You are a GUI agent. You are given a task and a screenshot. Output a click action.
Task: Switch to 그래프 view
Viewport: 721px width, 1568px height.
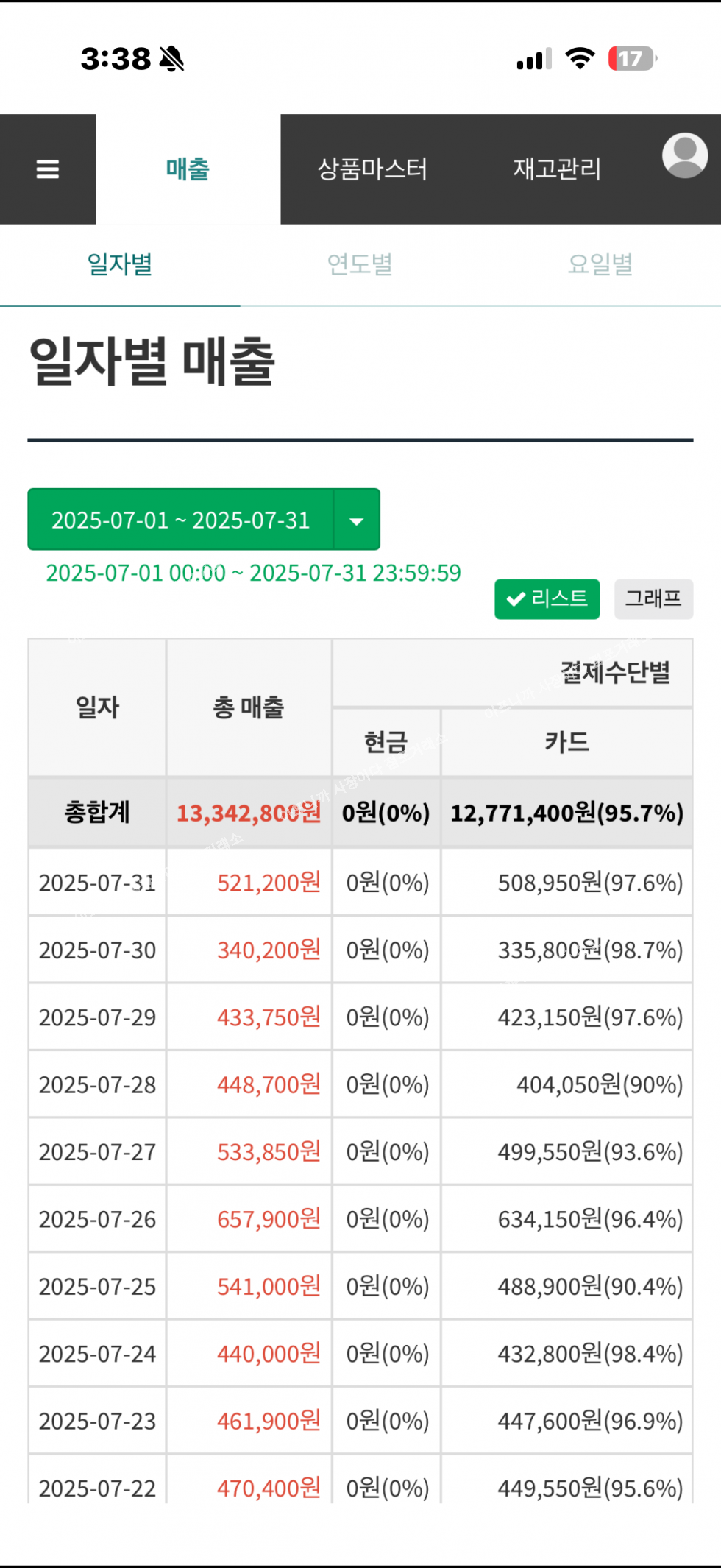(x=653, y=598)
